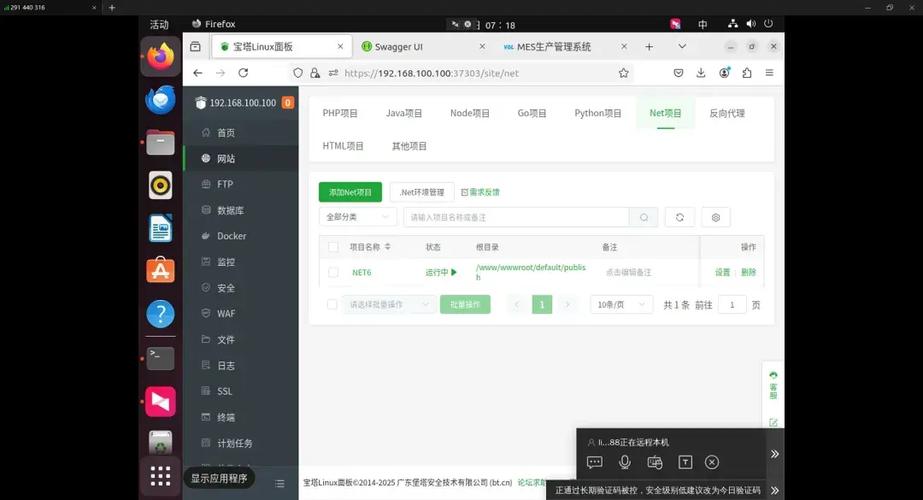Click 删除 for NET6 project

point(748,272)
